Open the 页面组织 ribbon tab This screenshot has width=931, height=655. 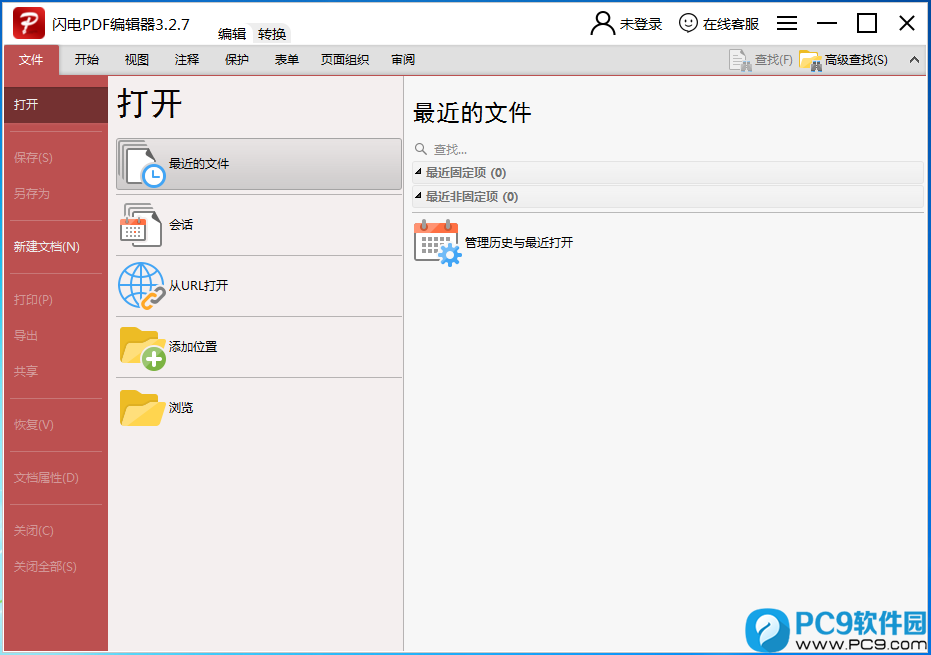pyautogui.click(x=345, y=59)
